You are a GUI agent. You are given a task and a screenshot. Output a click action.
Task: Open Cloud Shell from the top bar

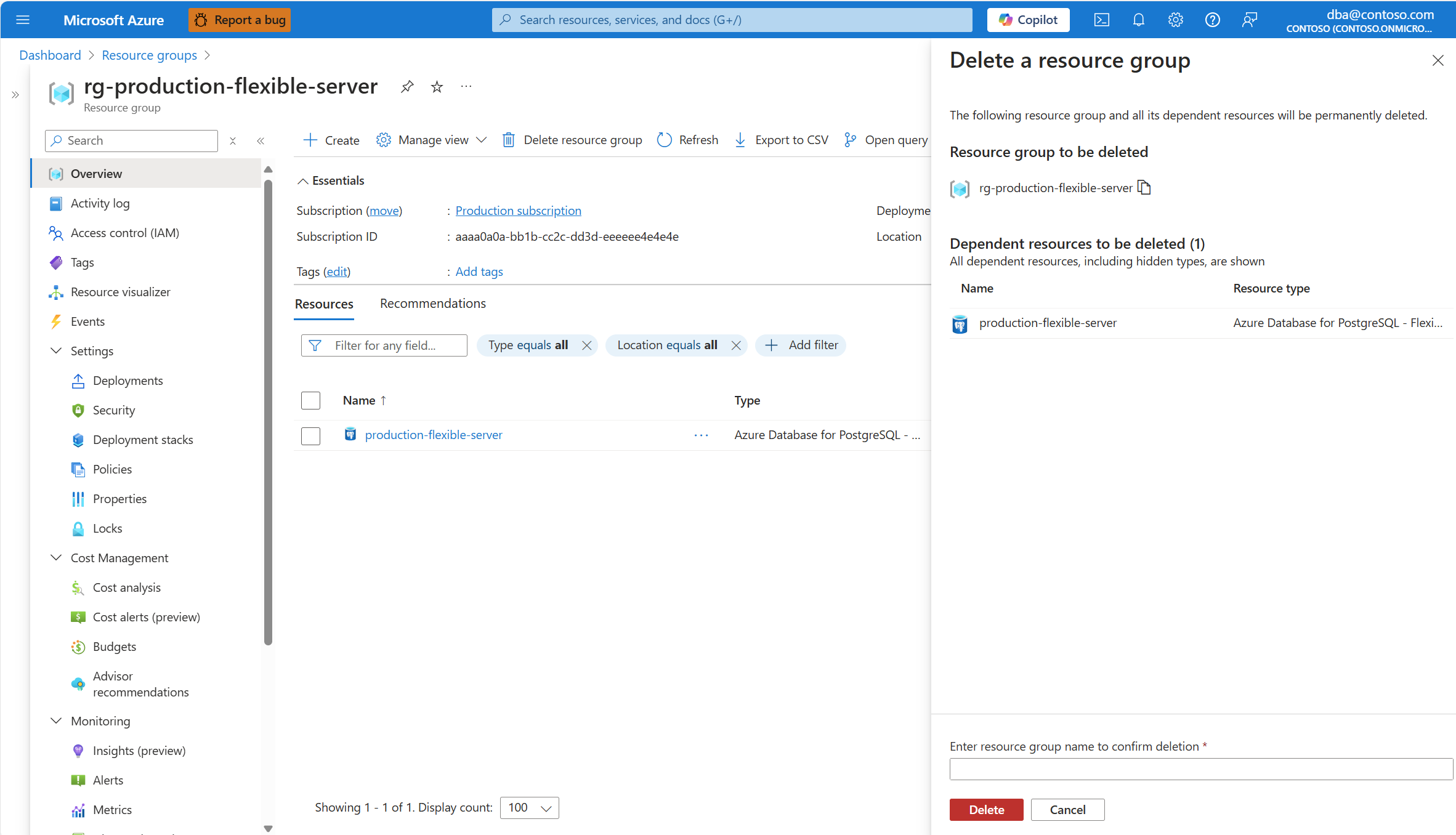coord(1101,20)
